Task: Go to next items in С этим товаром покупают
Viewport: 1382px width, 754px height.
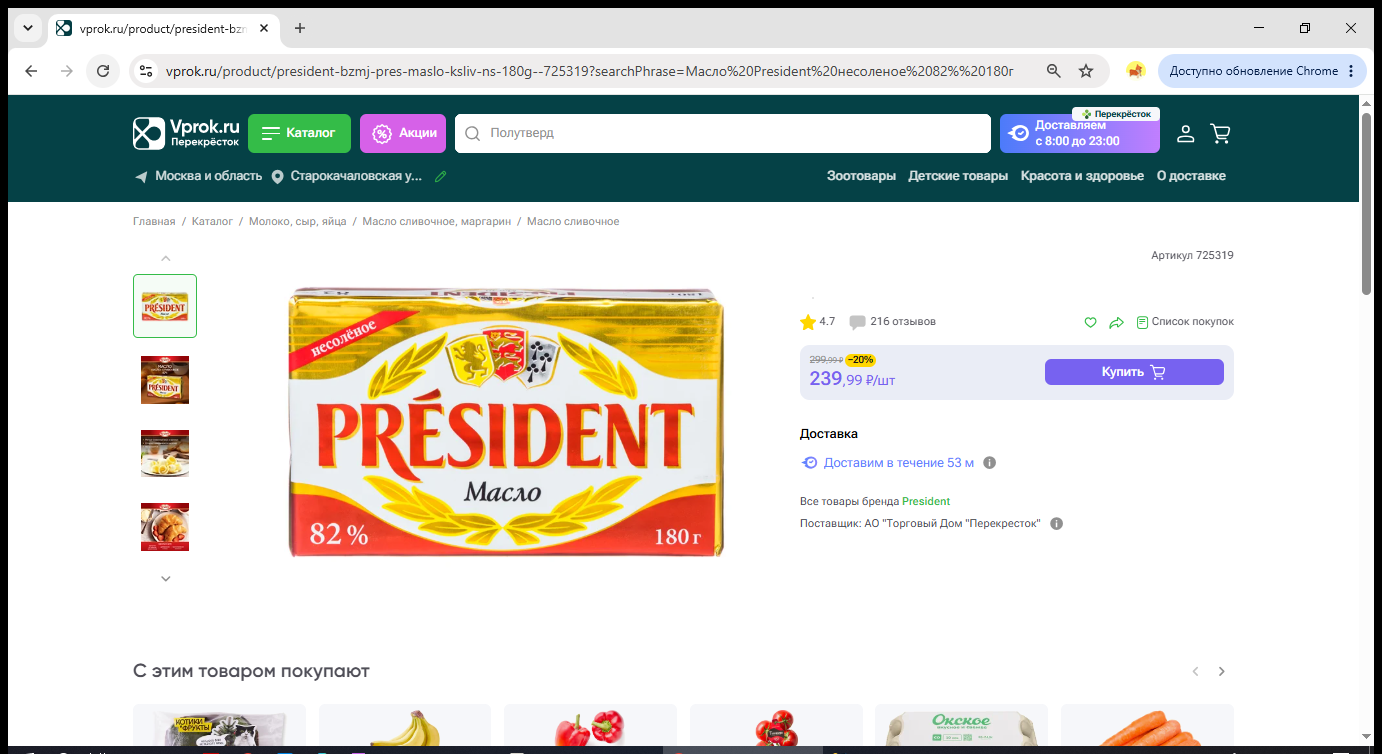Action: click(1221, 671)
